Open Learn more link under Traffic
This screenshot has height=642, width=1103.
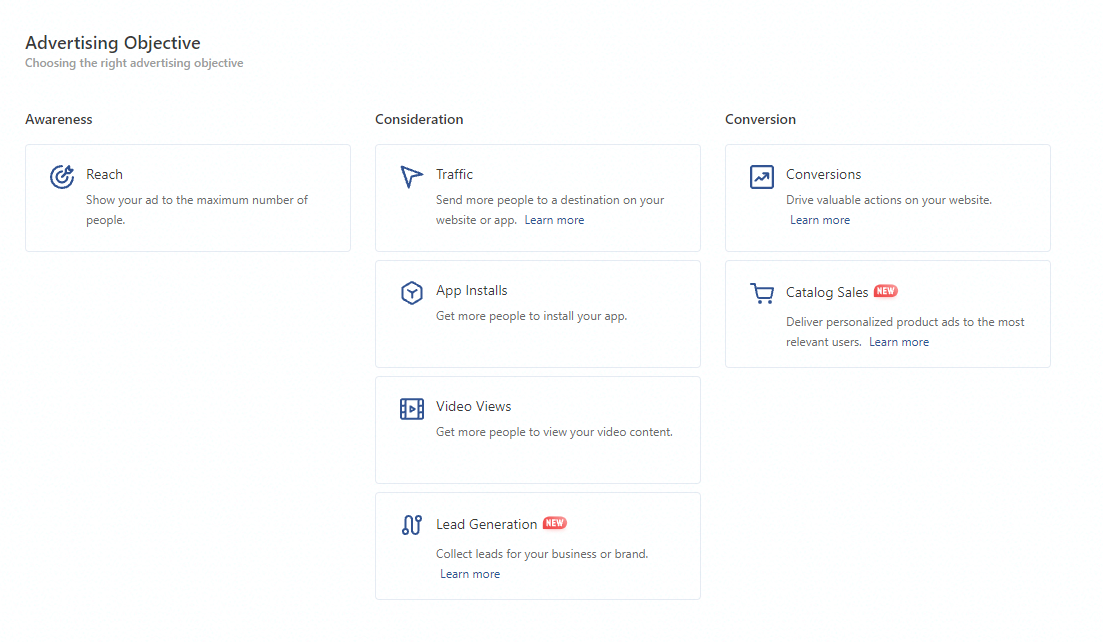(554, 220)
